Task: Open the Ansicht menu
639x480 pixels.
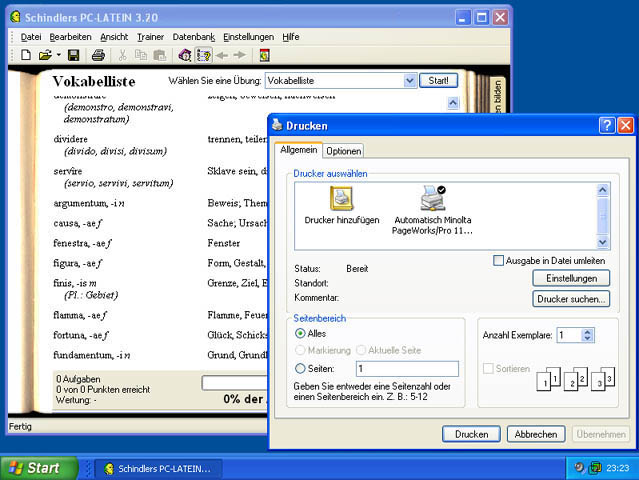Action: click(x=114, y=37)
